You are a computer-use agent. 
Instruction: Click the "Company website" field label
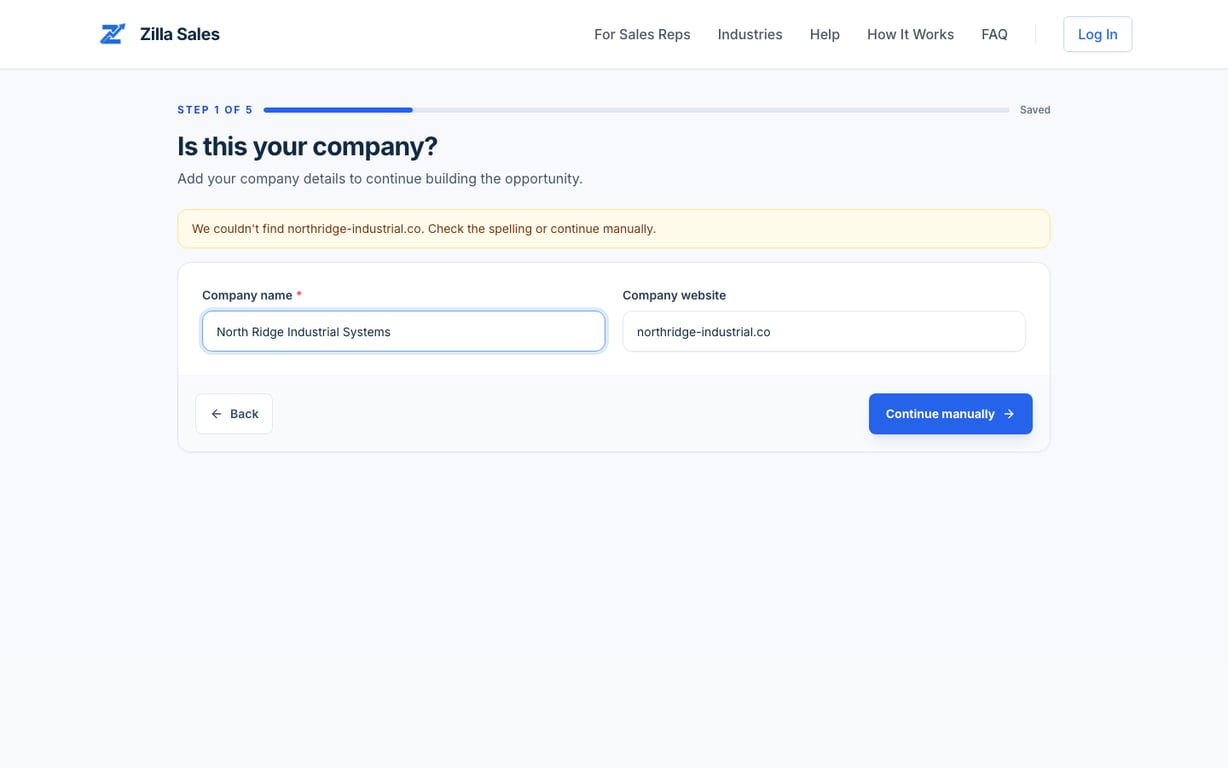[x=674, y=295]
